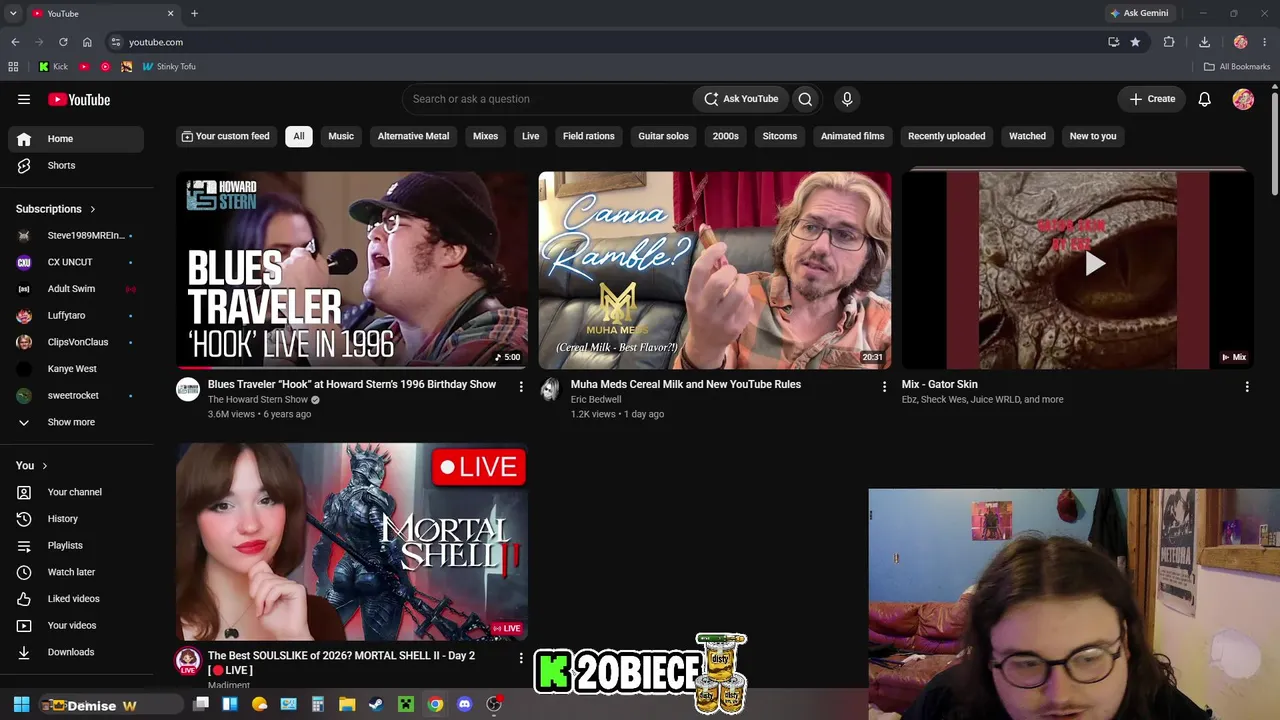Open the Kick bookmark
The height and width of the screenshot is (720, 1280).
click(x=53, y=67)
